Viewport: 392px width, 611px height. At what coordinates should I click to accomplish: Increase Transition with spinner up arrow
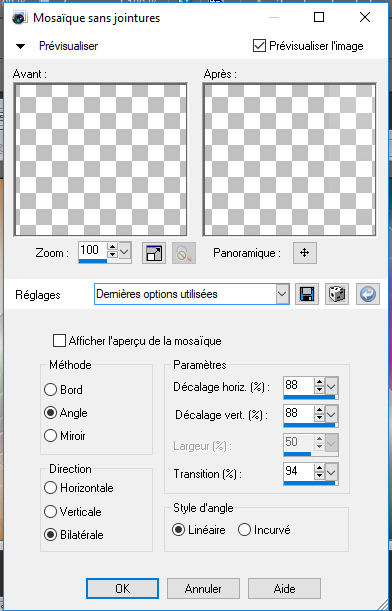320,468
